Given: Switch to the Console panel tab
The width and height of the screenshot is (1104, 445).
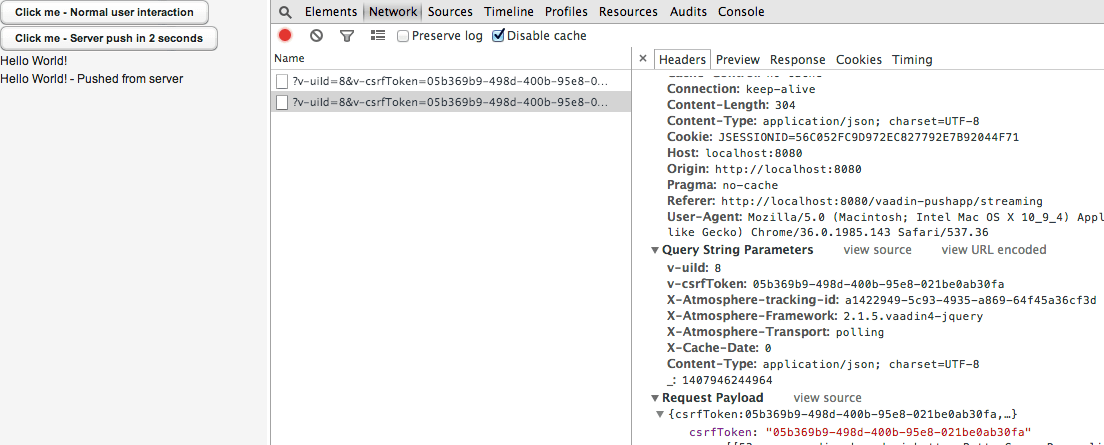Looking at the screenshot, I should tap(741, 12).
